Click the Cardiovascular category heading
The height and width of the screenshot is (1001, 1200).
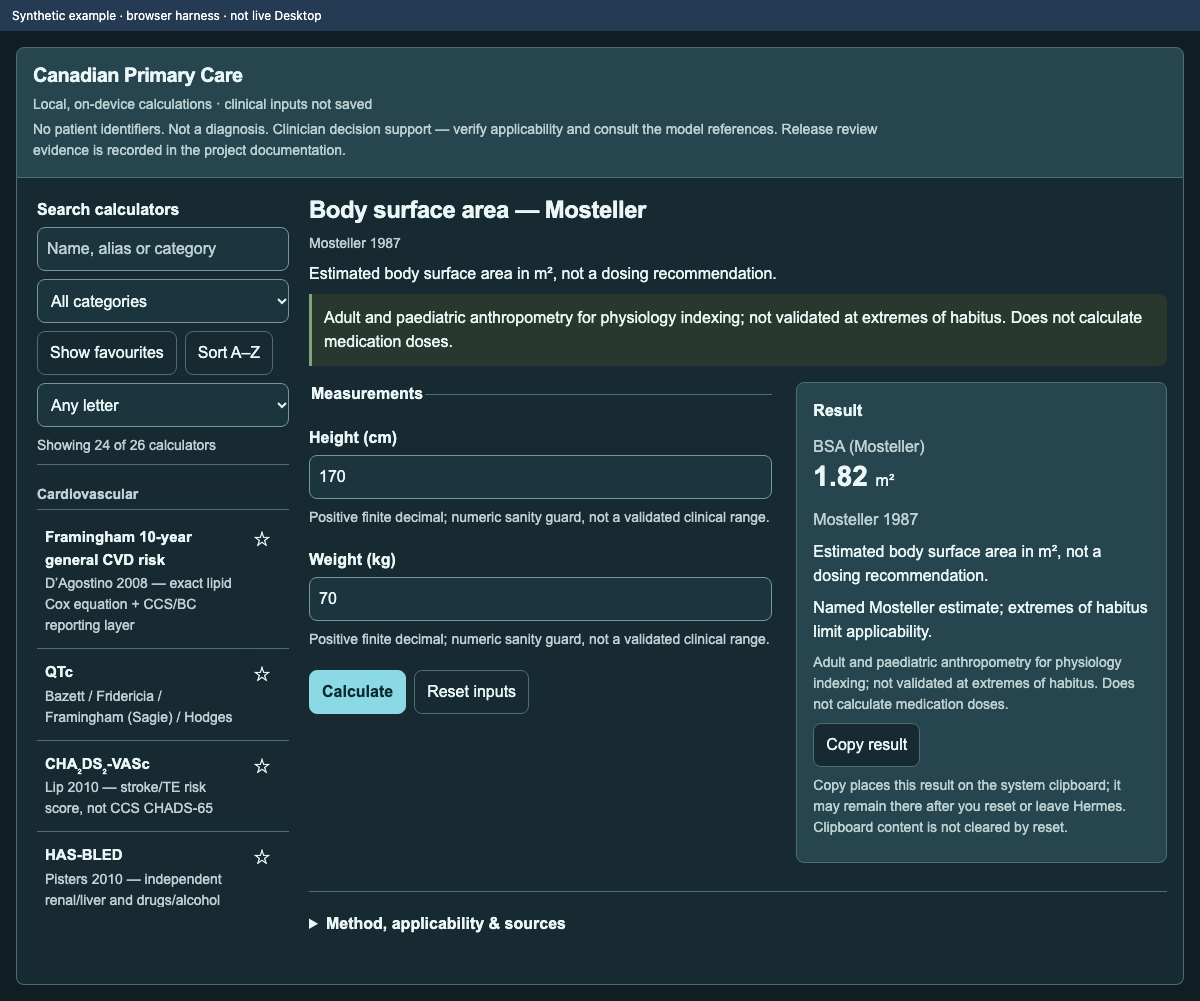(x=88, y=494)
